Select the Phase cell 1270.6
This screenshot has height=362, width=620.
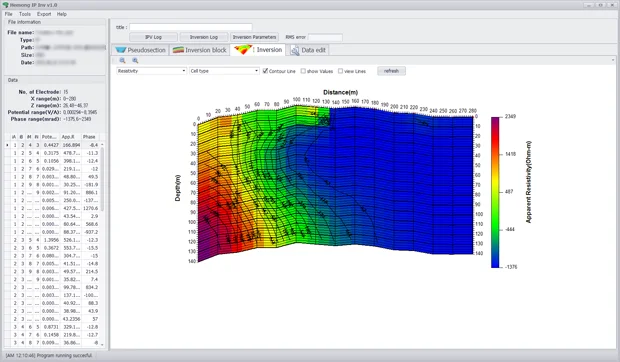(x=90, y=208)
